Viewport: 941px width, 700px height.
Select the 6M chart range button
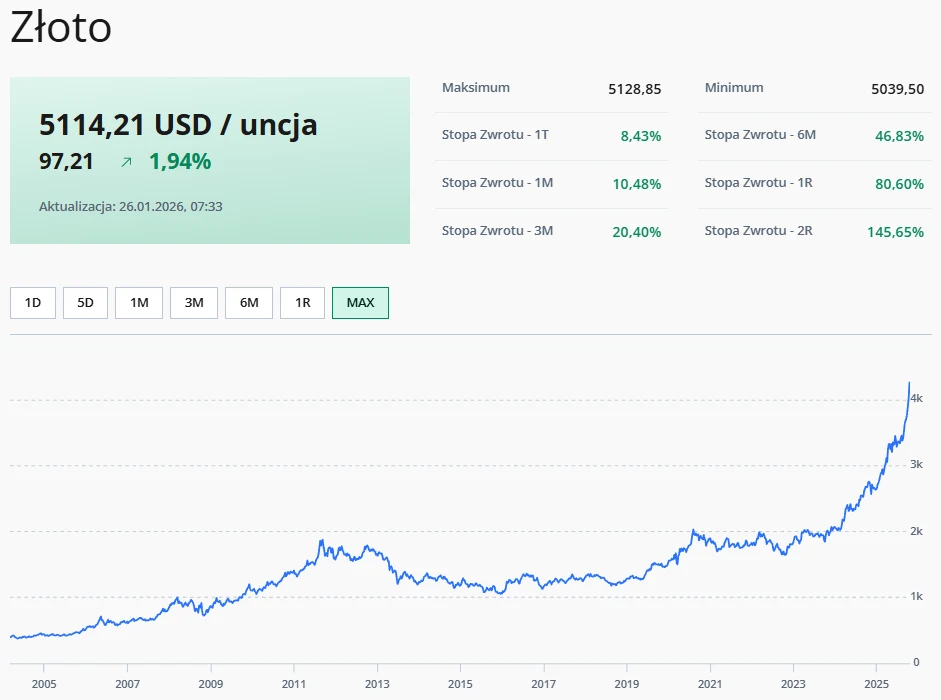[248, 303]
